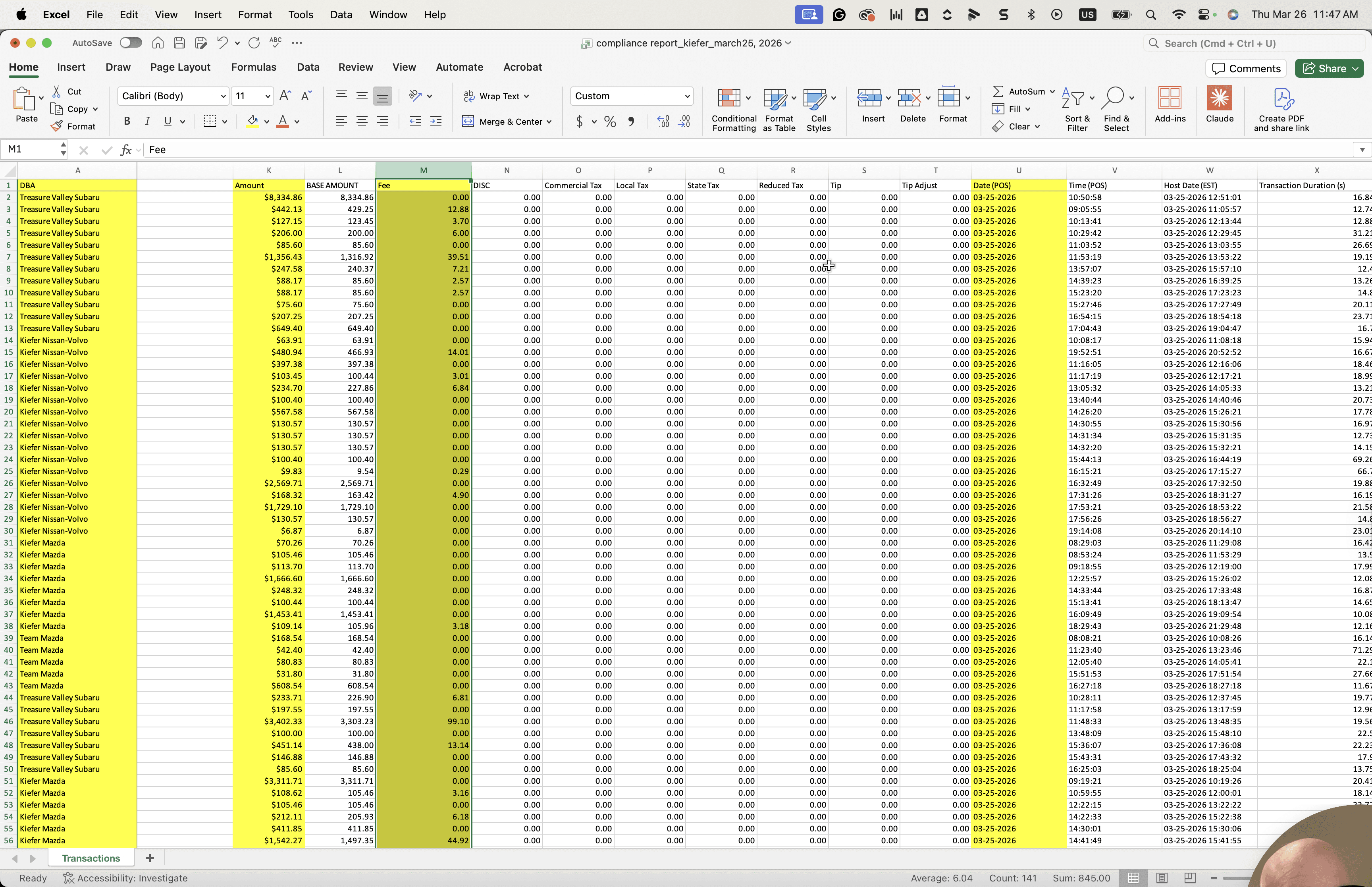Open the Claude add-in icon
Screen dimensions: 1372x887
1220,105
